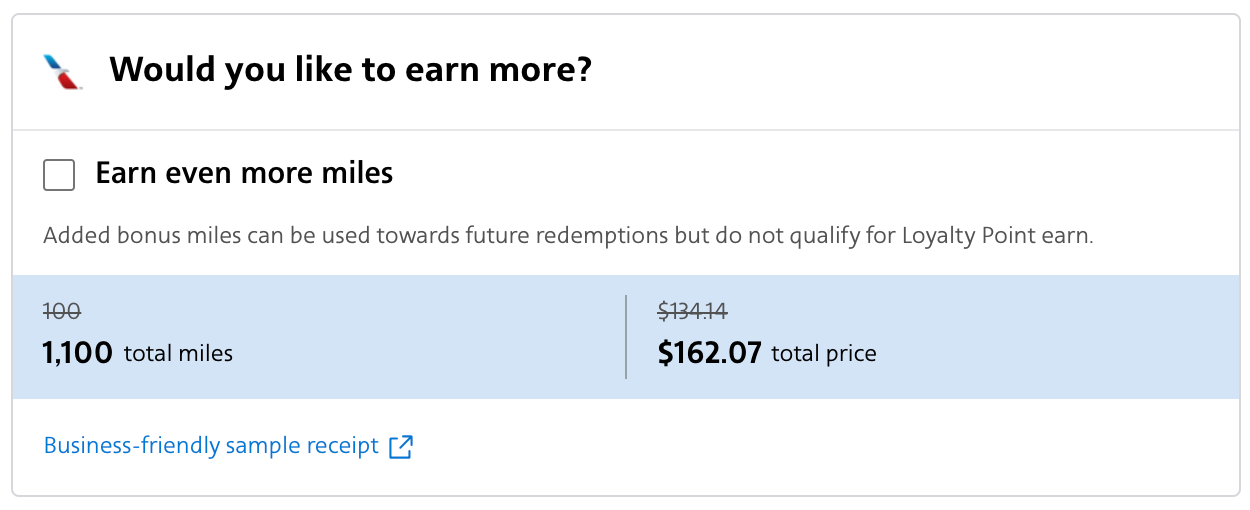Image resolution: width=1250 pixels, height=510 pixels.
Task: Click the American Airlines logo icon
Action: click(62, 72)
